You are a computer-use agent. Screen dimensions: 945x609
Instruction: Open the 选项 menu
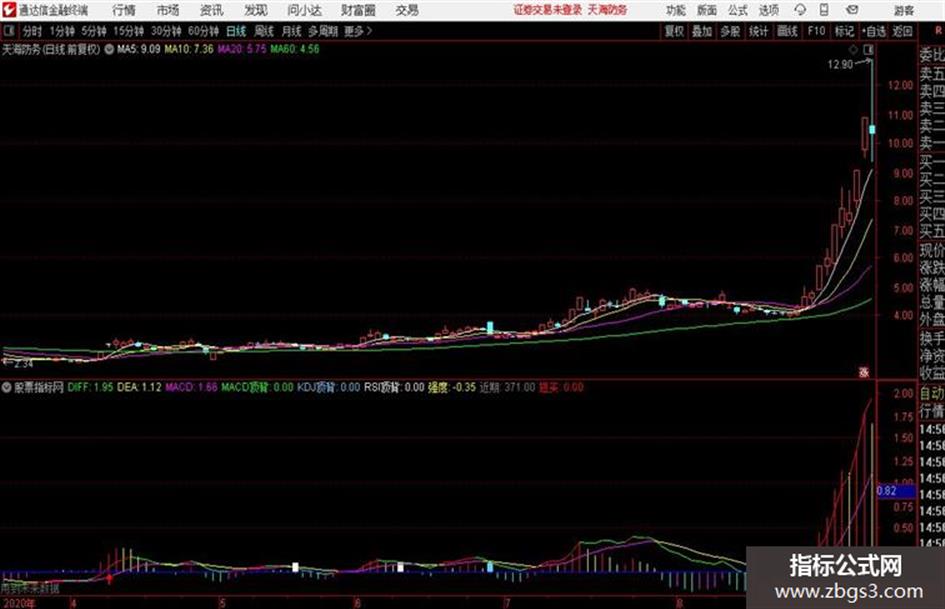(x=769, y=10)
